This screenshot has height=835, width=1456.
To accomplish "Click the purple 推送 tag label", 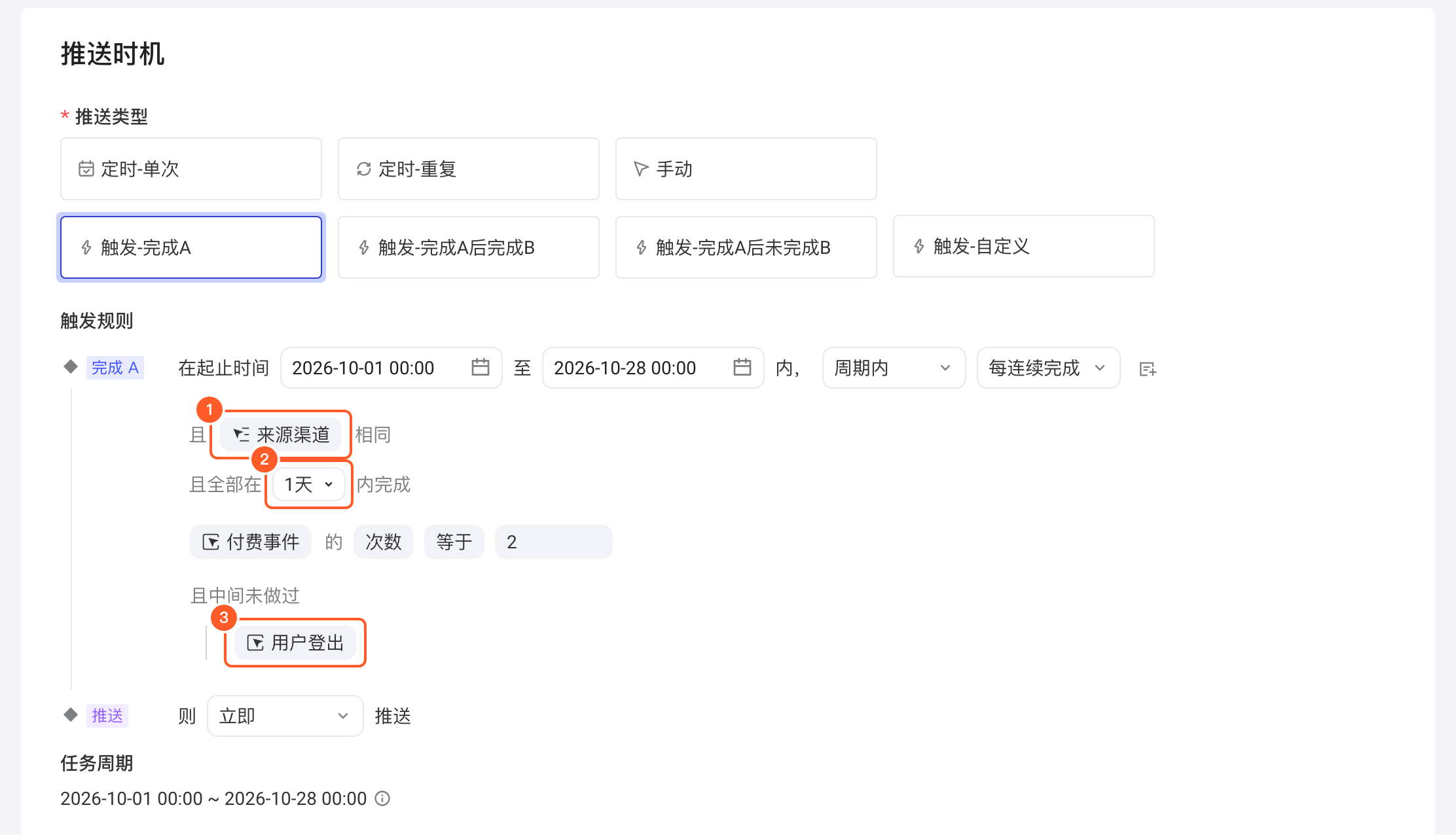I will (107, 716).
